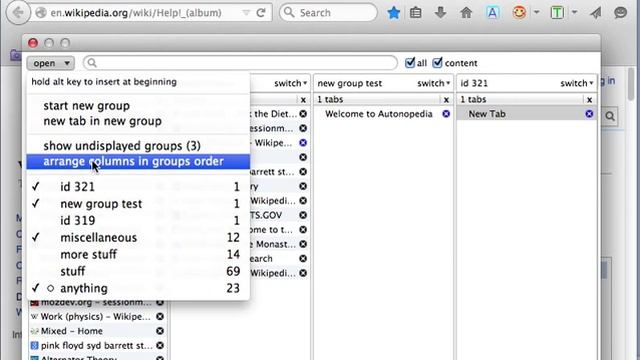640x360 pixels.
Task: Select Mixed – Home row
Action: point(98,331)
